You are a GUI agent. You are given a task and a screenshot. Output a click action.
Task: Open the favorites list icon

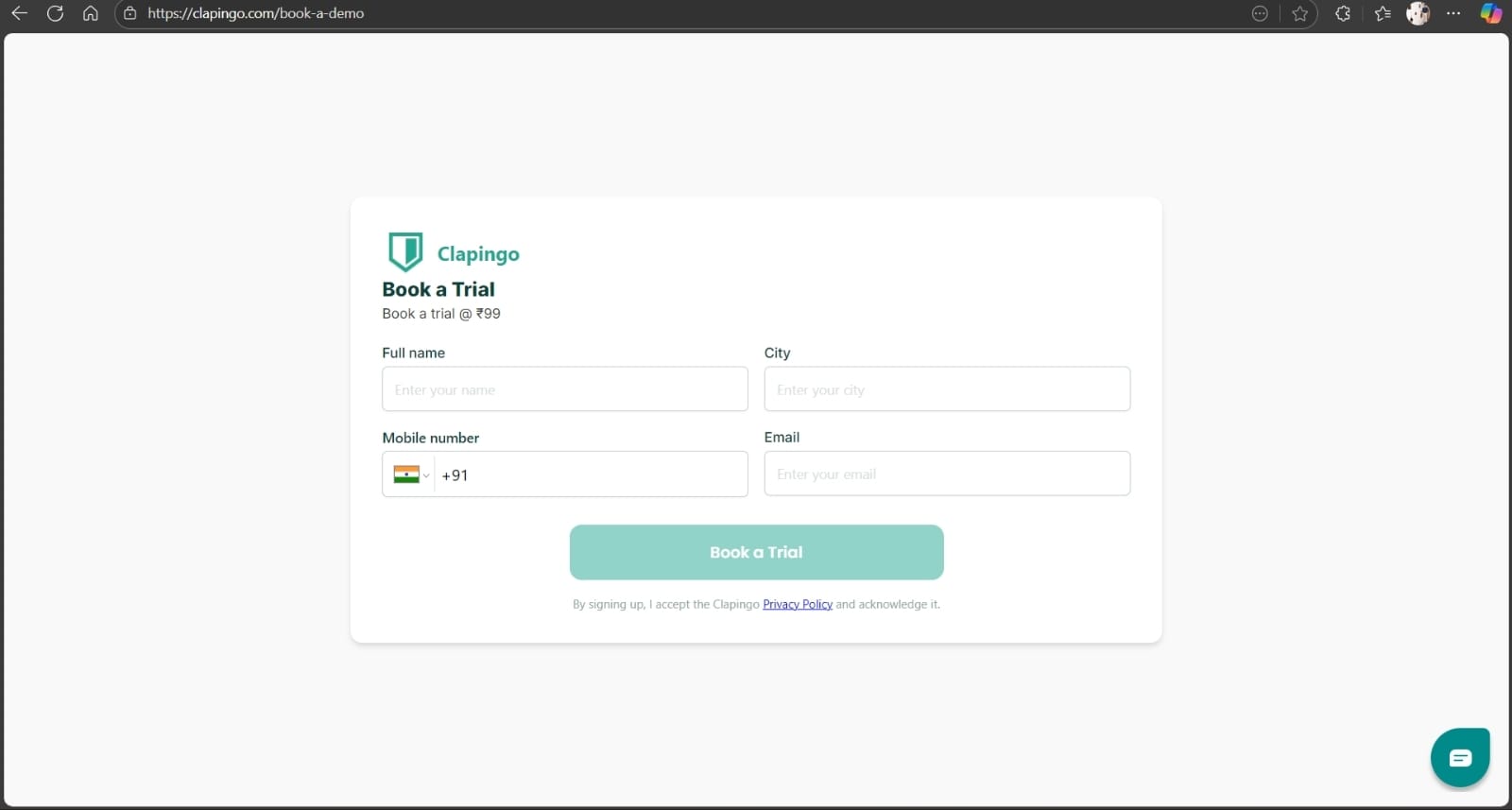pyautogui.click(x=1383, y=13)
